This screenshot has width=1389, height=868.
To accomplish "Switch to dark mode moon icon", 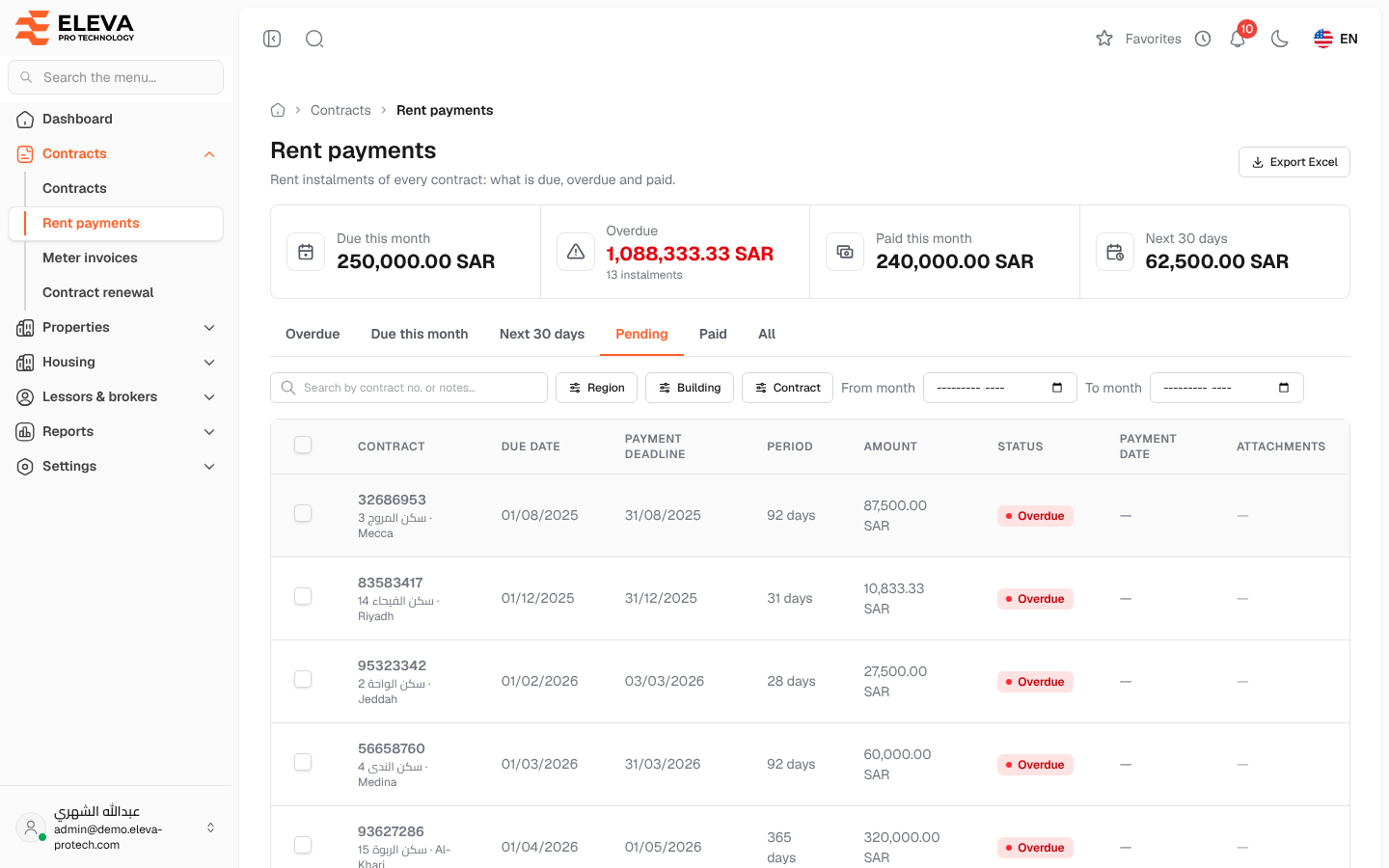I will click(1280, 39).
